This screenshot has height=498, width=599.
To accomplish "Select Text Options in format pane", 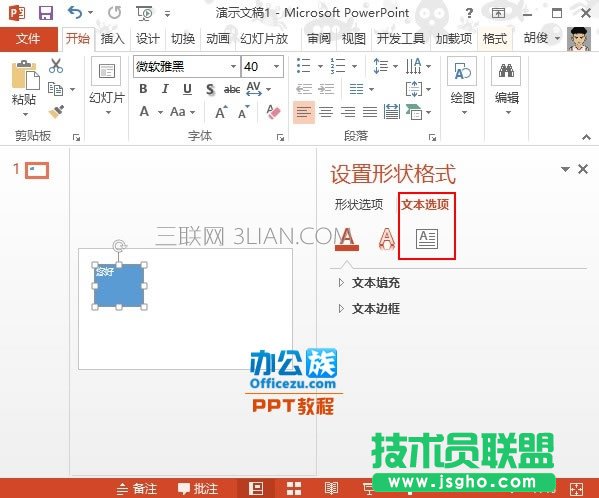I will pyautogui.click(x=425, y=205).
